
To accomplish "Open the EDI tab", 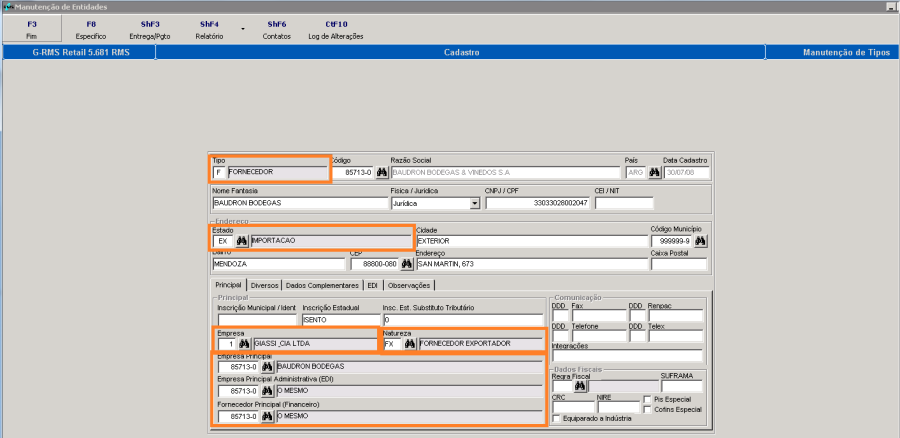I will (373, 285).
